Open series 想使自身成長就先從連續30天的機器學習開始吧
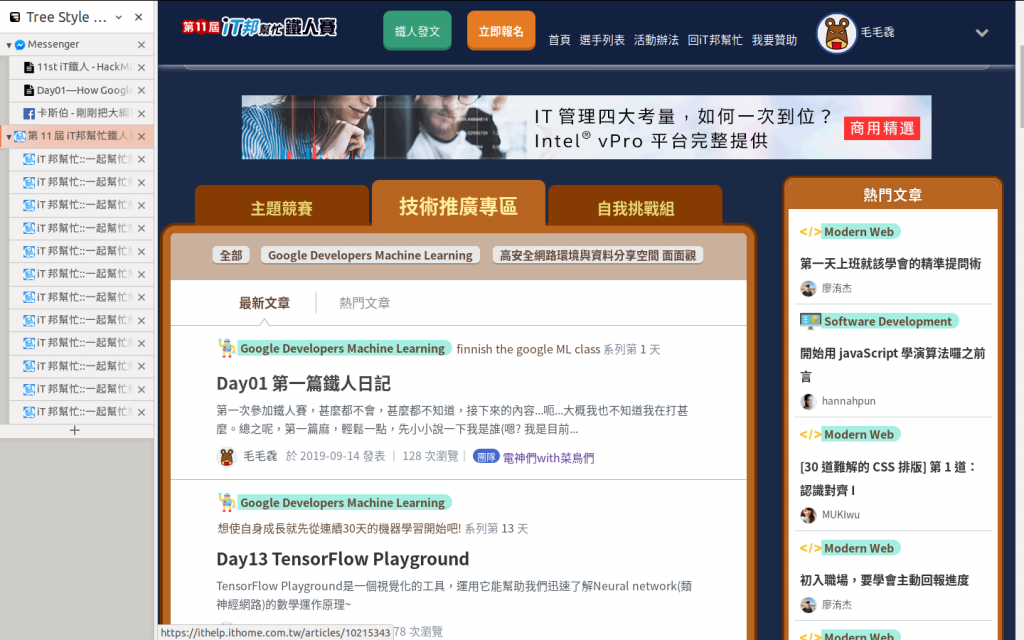1024x640 pixels. (x=339, y=528)
